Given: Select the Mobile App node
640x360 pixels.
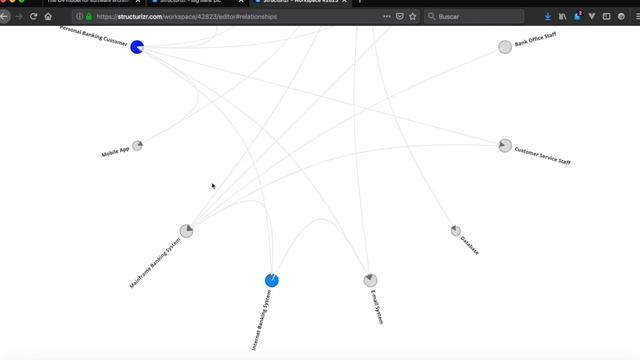Looking at the screenshot, I should point(138,146).
